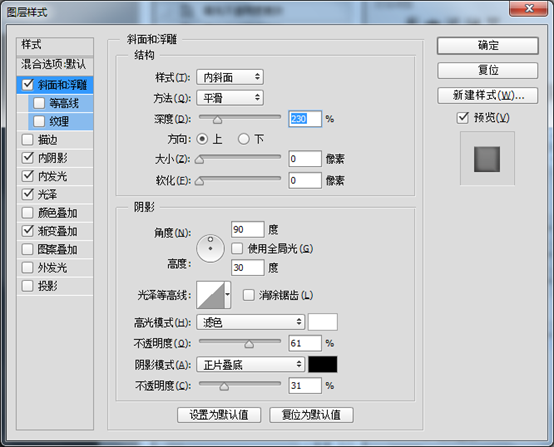
Task: Click the highlight 不透明度(O) slider handle
Action: coord(249,344)
